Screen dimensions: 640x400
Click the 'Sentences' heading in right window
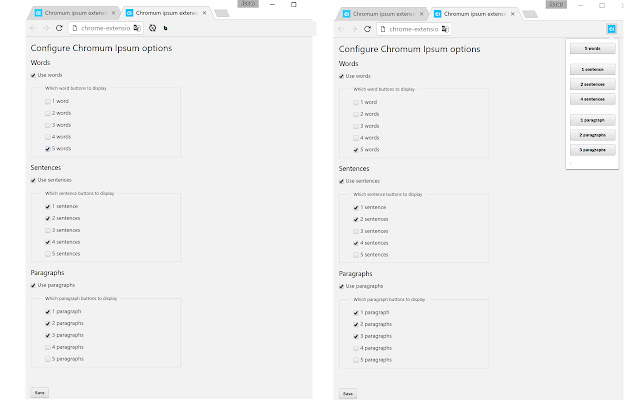(x=354, y=169)
